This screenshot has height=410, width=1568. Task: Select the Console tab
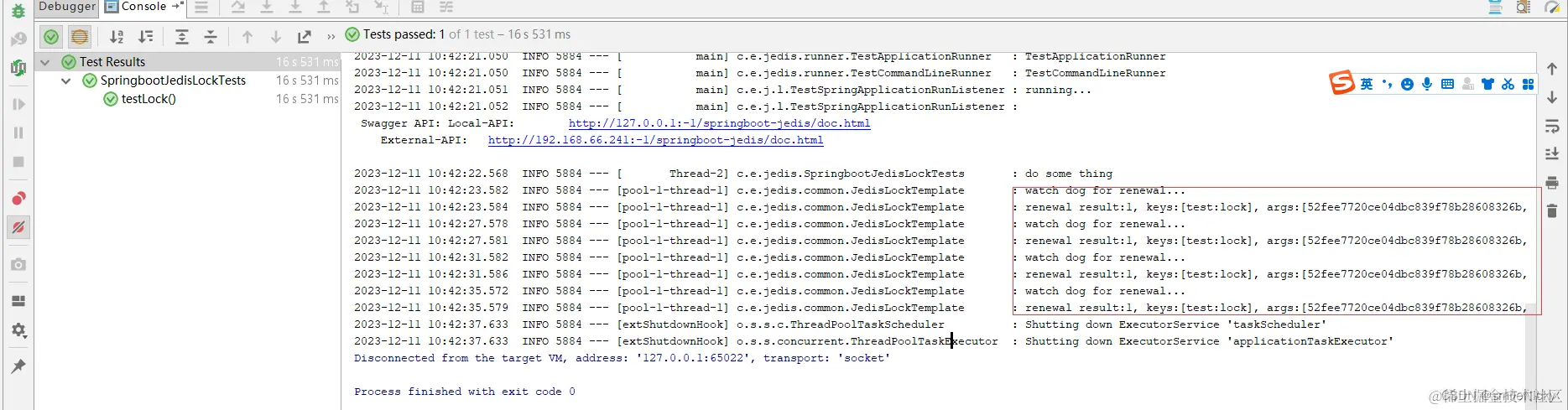tap(143, 7)
